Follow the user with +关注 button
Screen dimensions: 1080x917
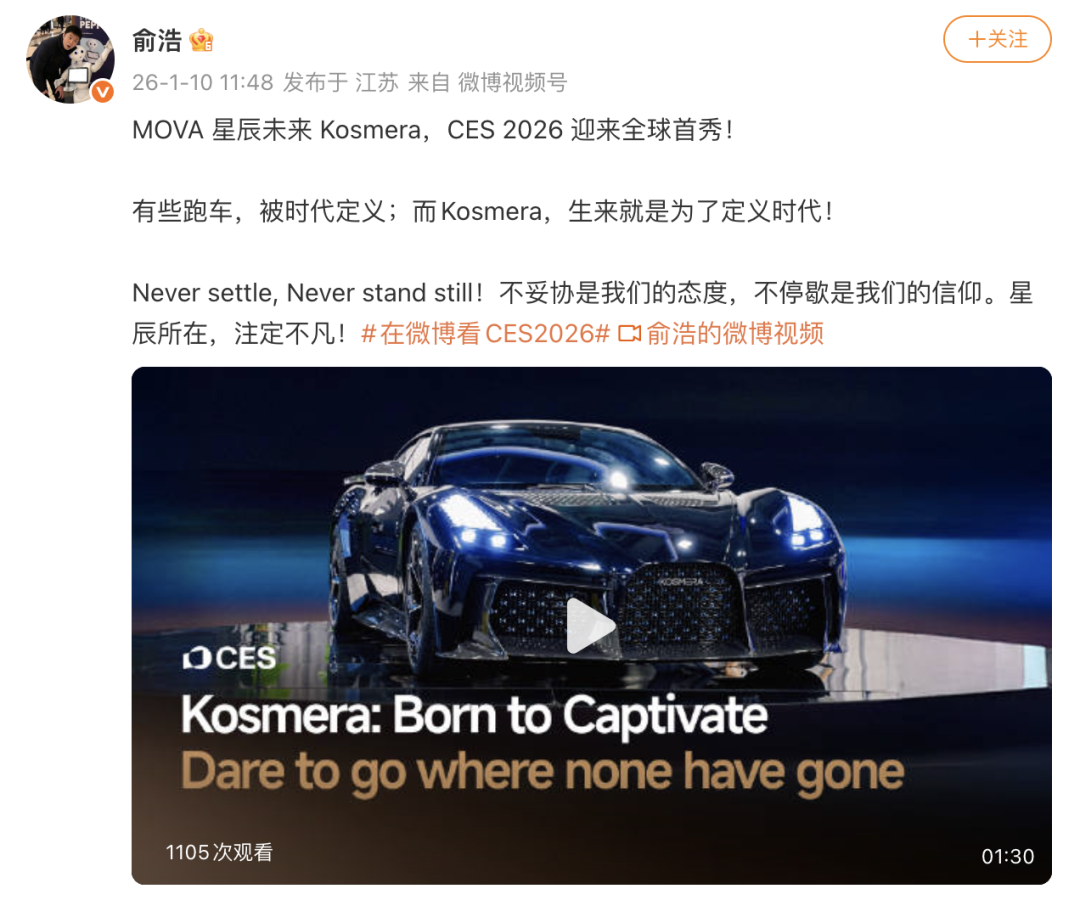pyautogui.click(x=997, y=39)
